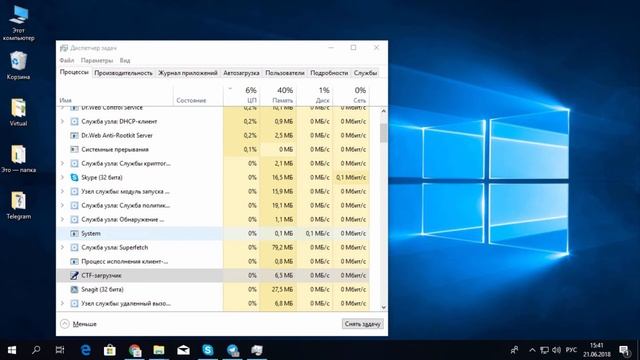Open the Вид menu
640x360 pixels.
tap(125, 60)
